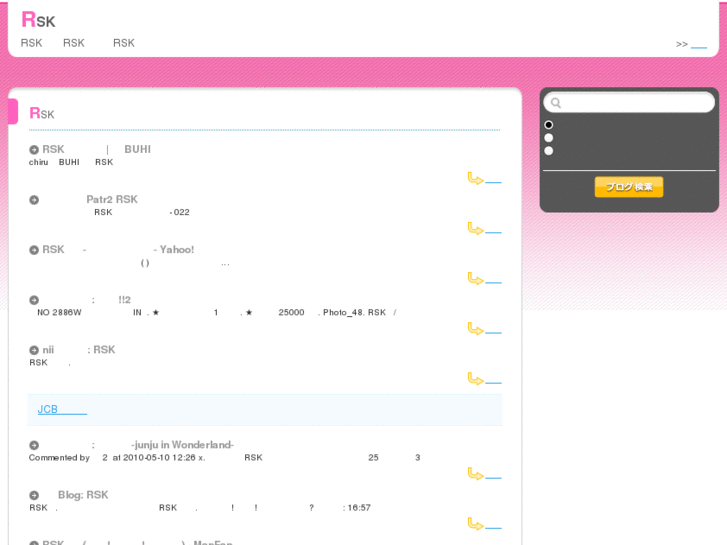Focus the blog search input field
This screenshot has height=545, width=727.
[x=629, y=103]
